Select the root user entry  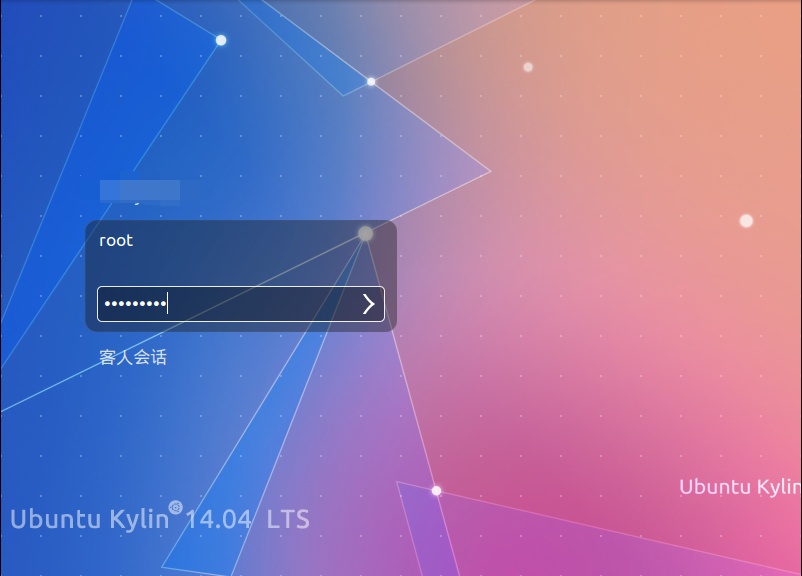pyautogui.click(x=116, y=240)
